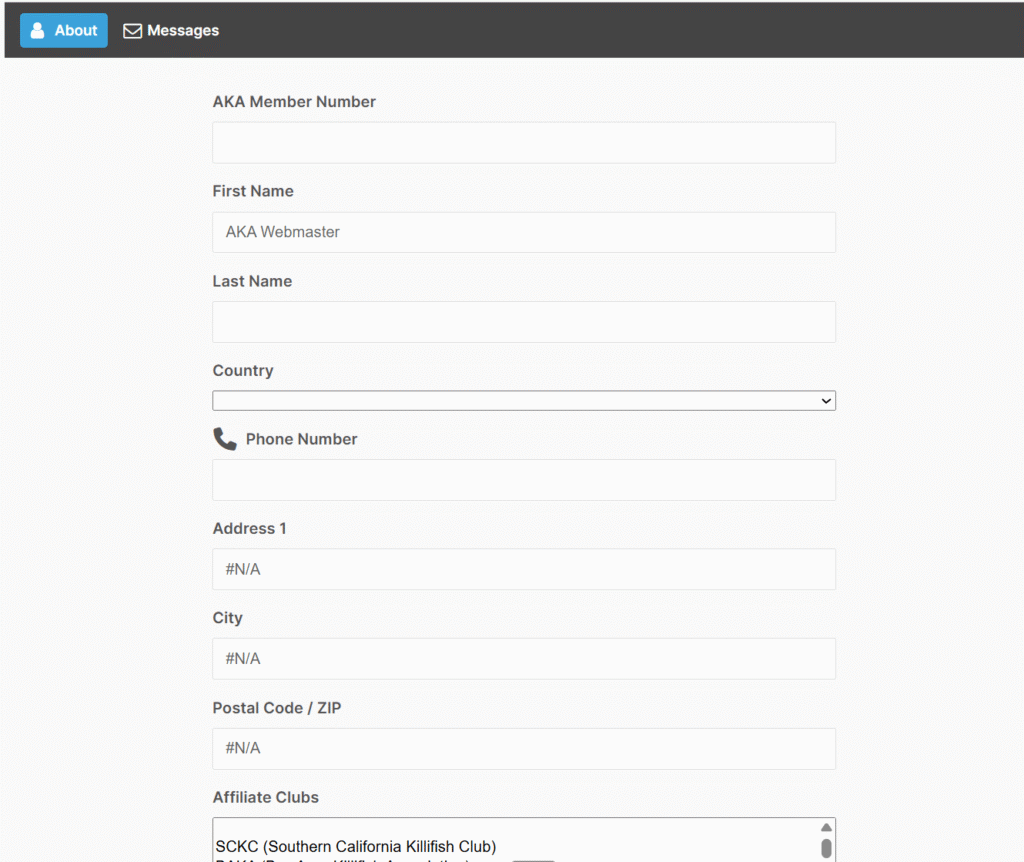The width and height of the screenshot is (1024, 862).
Task: Click the person icon on About
Action: coord(38,30)
